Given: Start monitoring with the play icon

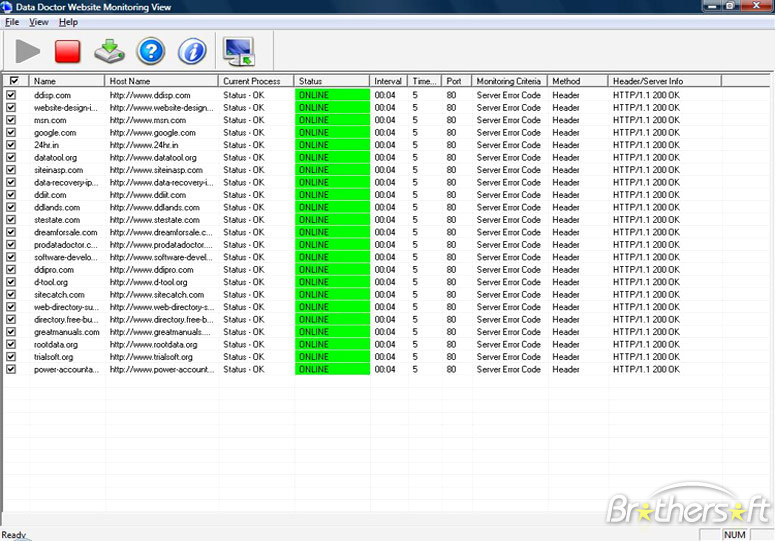Looking at the screenshot, I should click(x=27, y=51).
